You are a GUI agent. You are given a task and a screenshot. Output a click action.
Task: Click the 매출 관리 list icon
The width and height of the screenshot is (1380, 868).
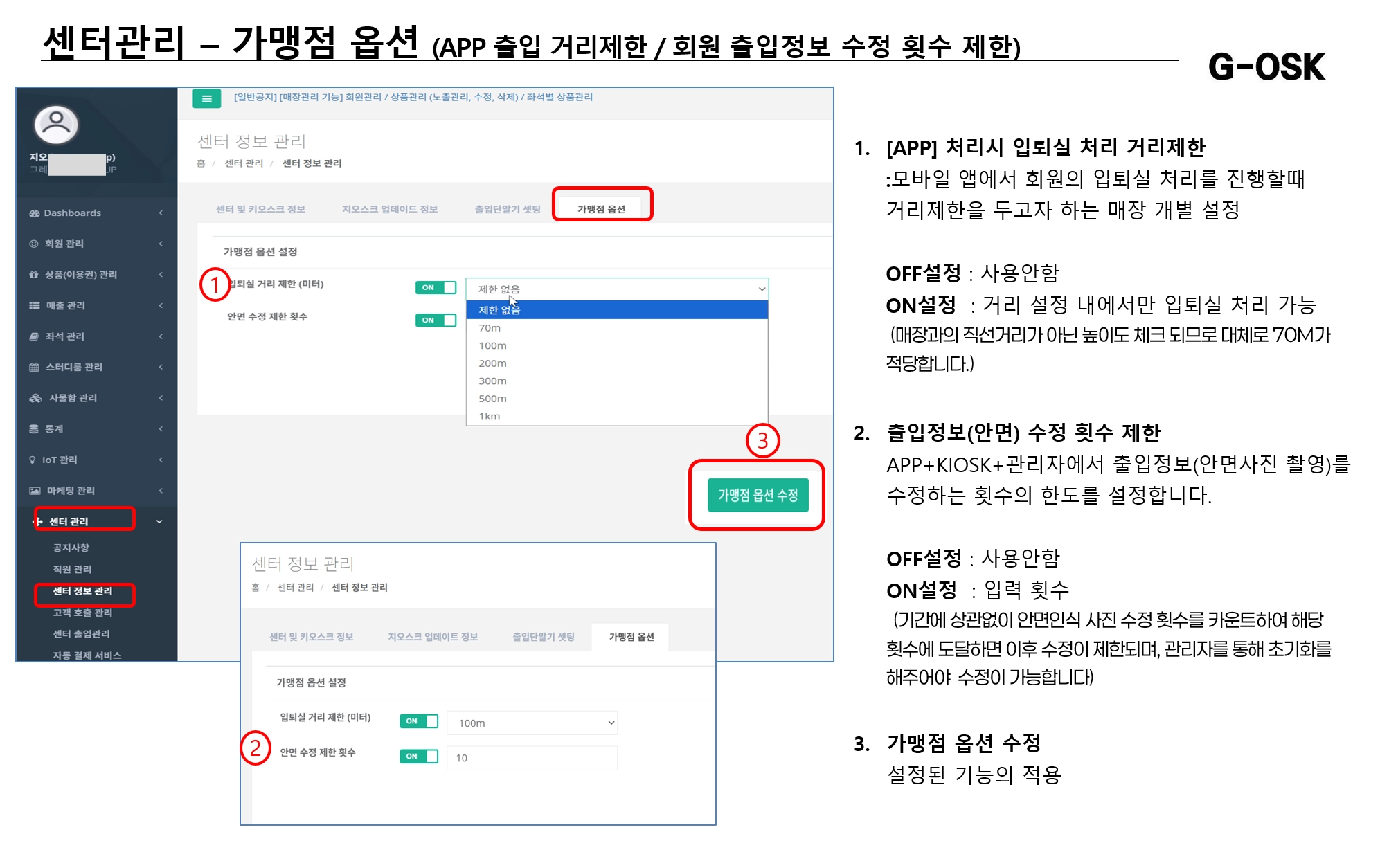point(34,305)
